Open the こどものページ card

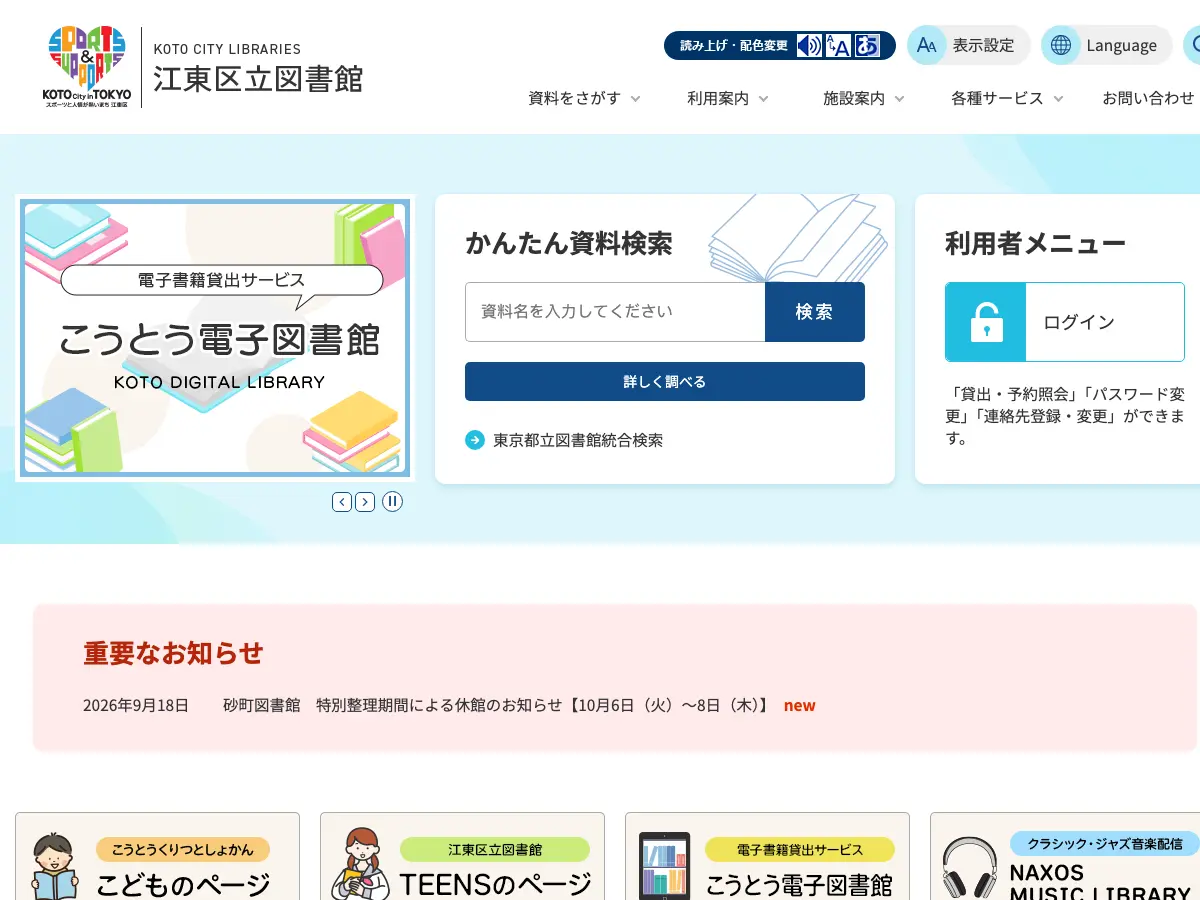pyautogui.click(x=157, y=856)
